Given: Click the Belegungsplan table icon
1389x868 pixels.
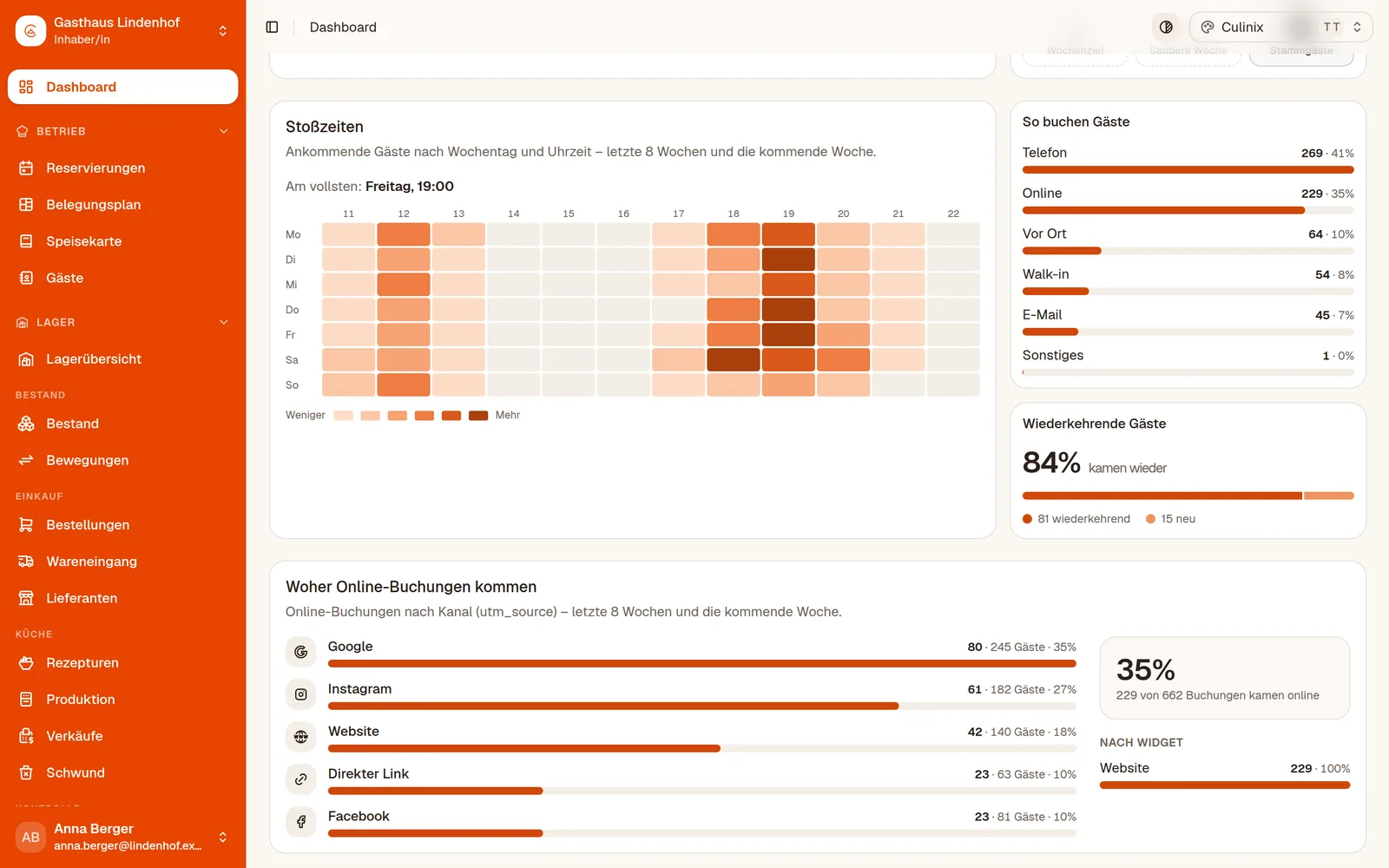Looking at the screenshot, I should pyautogui.click(x=26, y=205).
